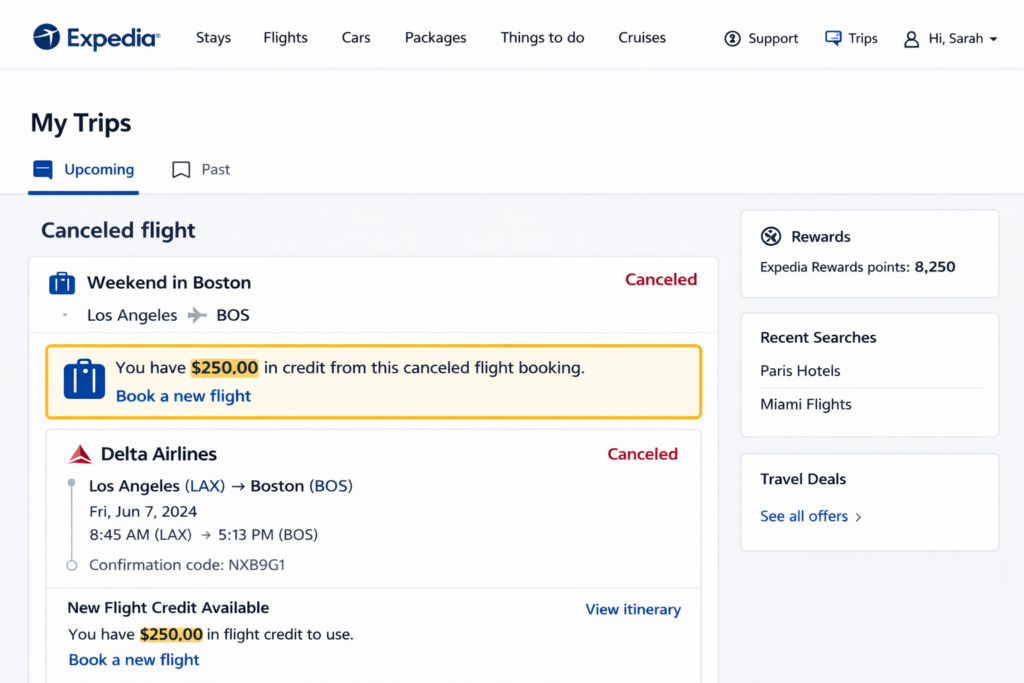Select the Paris Hotels recent search

[x=800, y=371]
